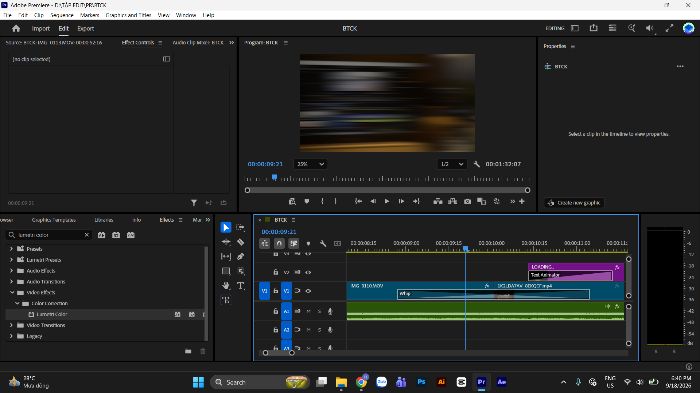700x393 pixels.
Task: Expand the Lumetri Presets folder
Action: point(11,259)
